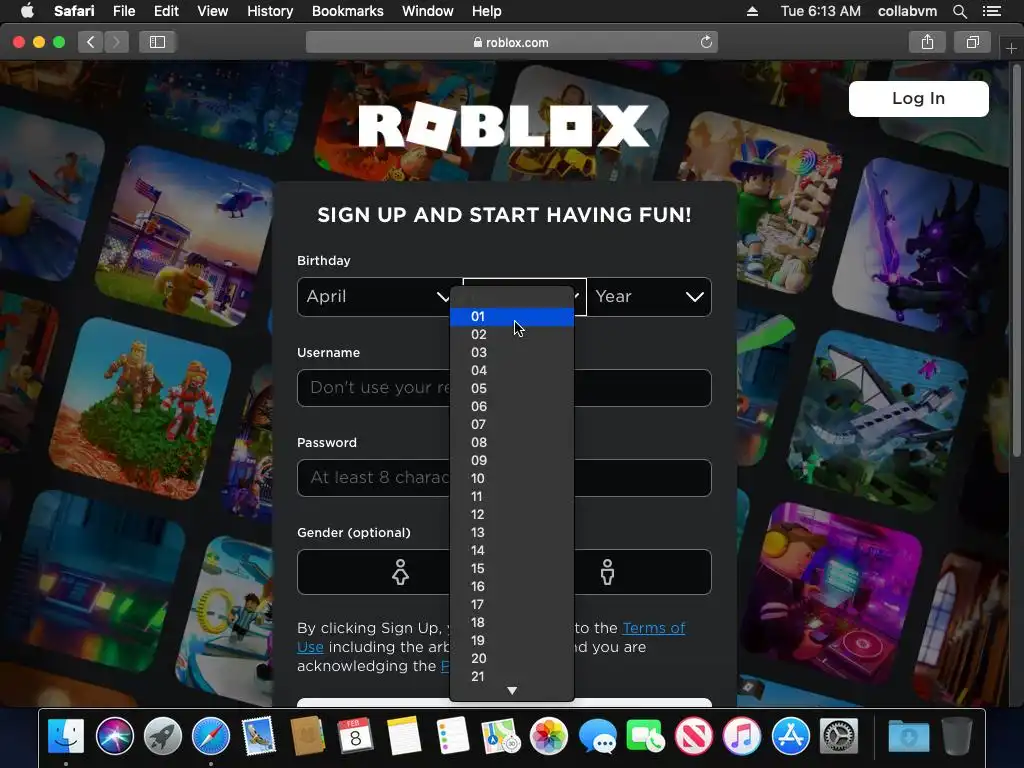
Task: Click the Safari back arrow button
Action: click(90, 42)
